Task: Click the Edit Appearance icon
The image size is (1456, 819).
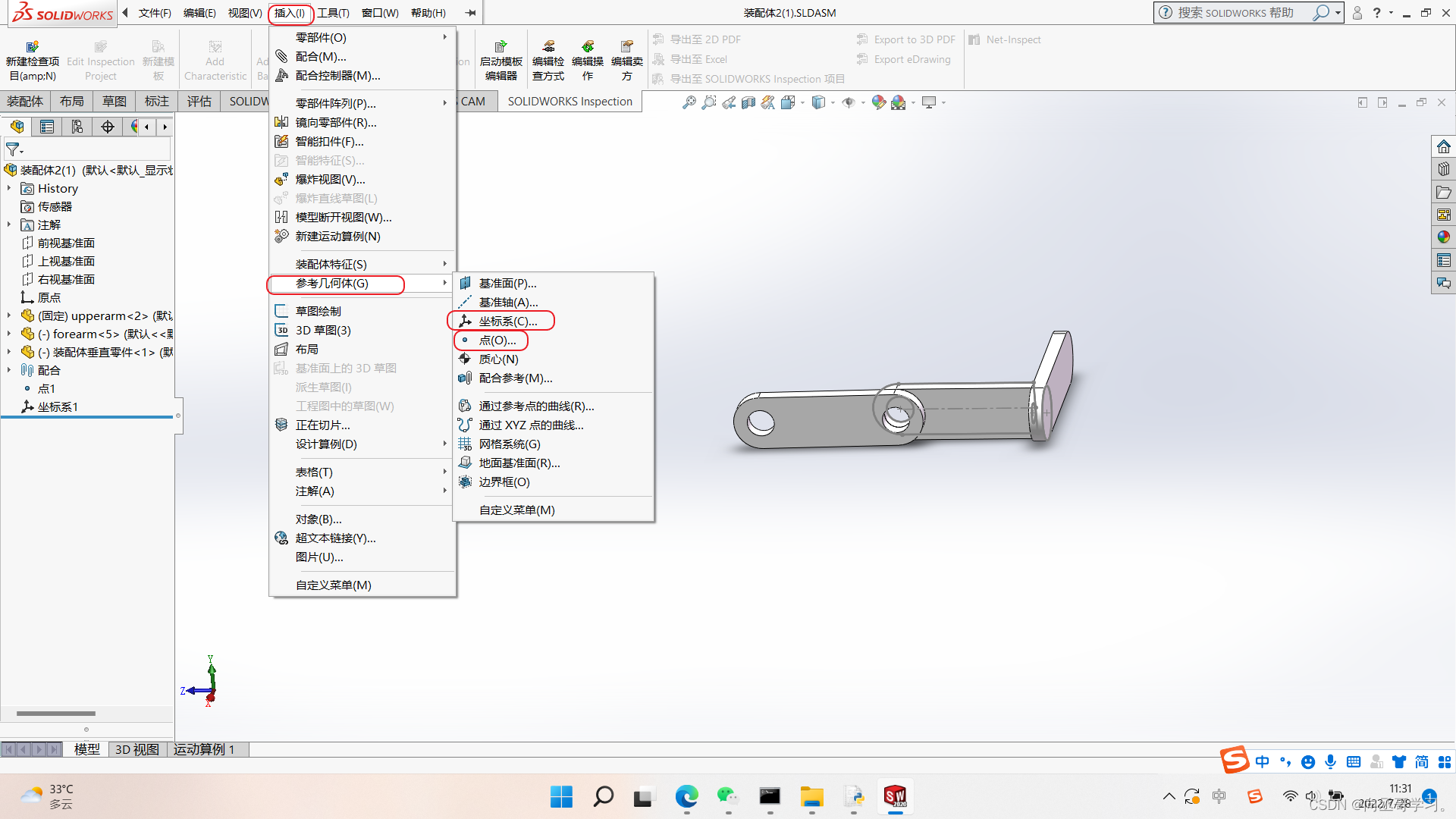Action: click(878, 102)
